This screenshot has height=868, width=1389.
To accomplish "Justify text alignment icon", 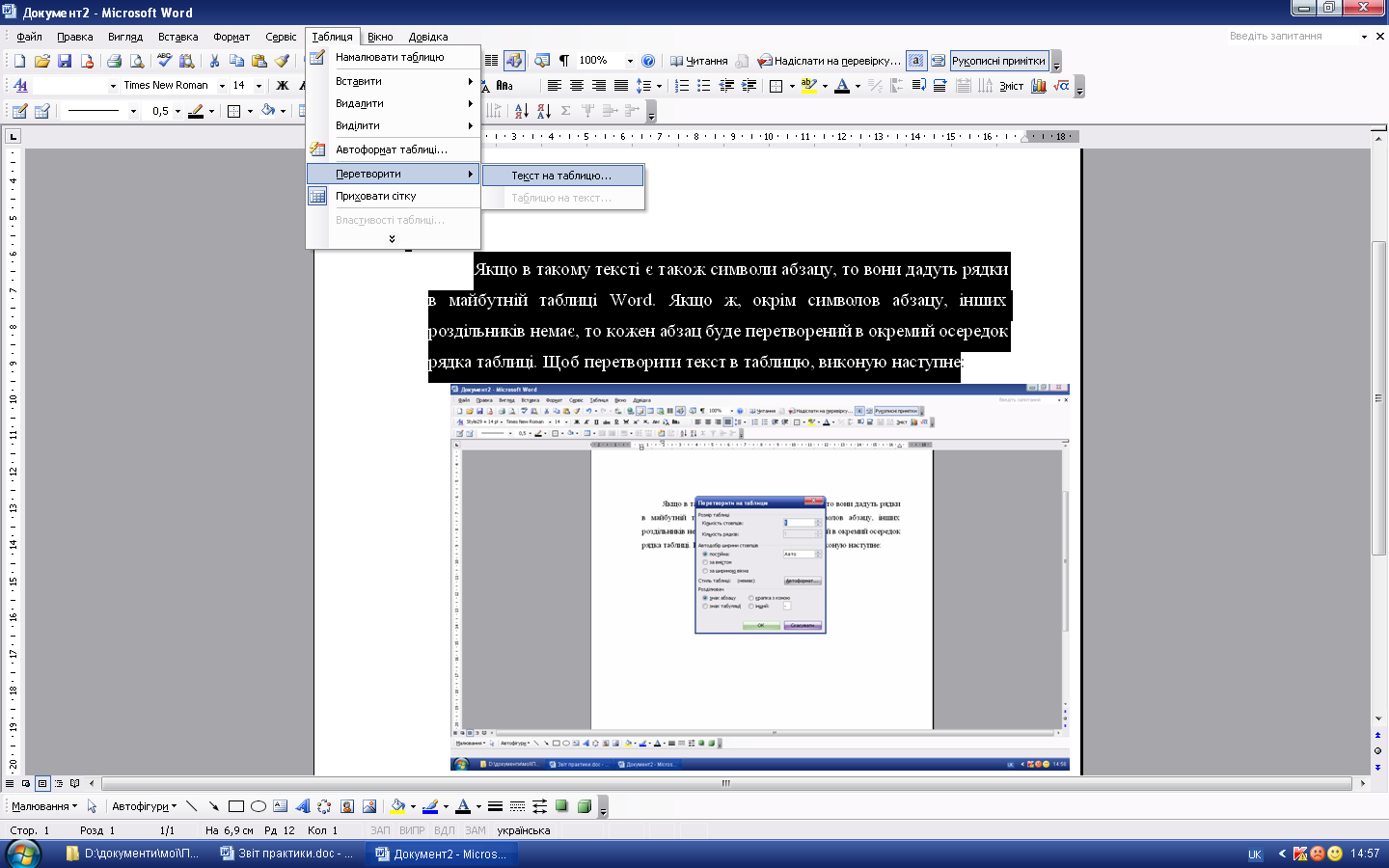I will click(621, 86).
